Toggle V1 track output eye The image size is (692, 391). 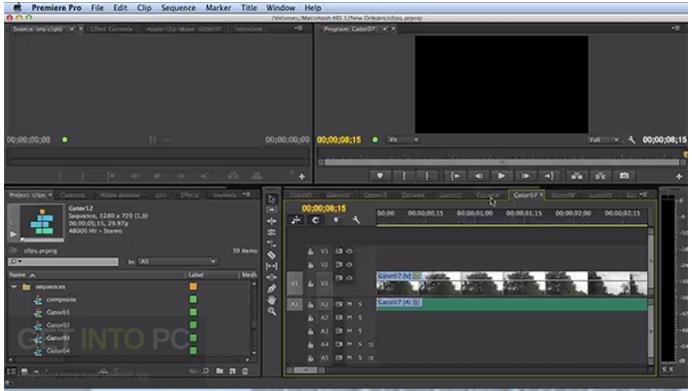349,278
